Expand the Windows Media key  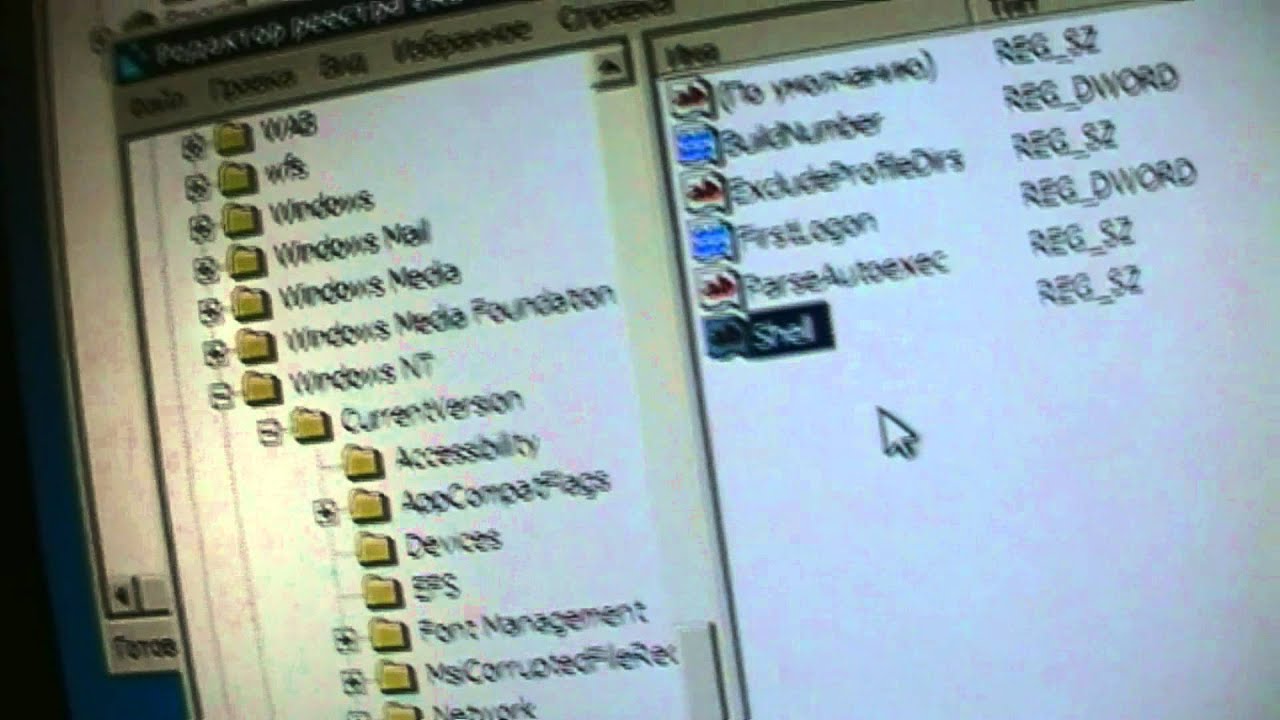tap(210, 311)
